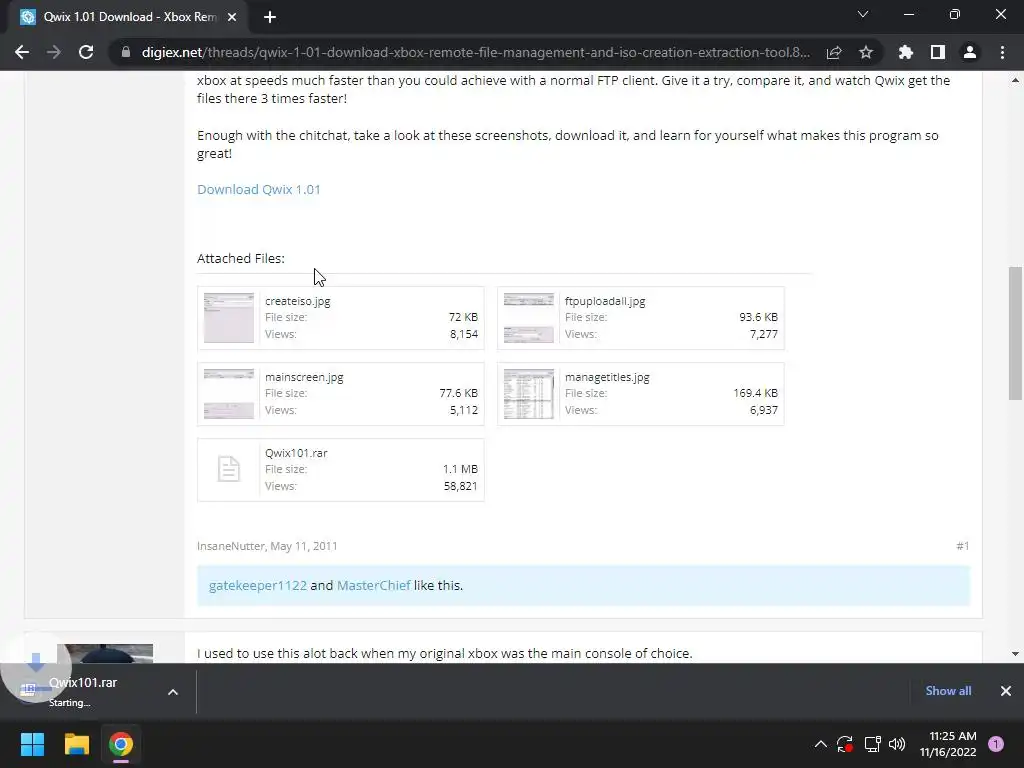The width and height of the screenshot is (1024, 768).
Task: Open the post date May 11, 2011 link
Action: coord(304,546)
